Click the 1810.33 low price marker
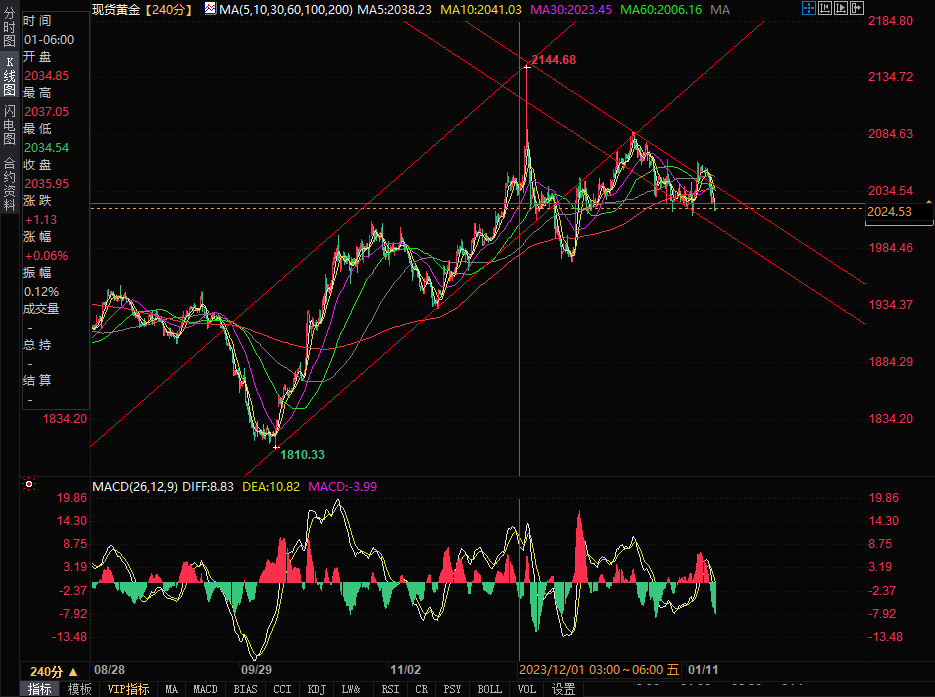The image size is (935, 697). point(301,454)
